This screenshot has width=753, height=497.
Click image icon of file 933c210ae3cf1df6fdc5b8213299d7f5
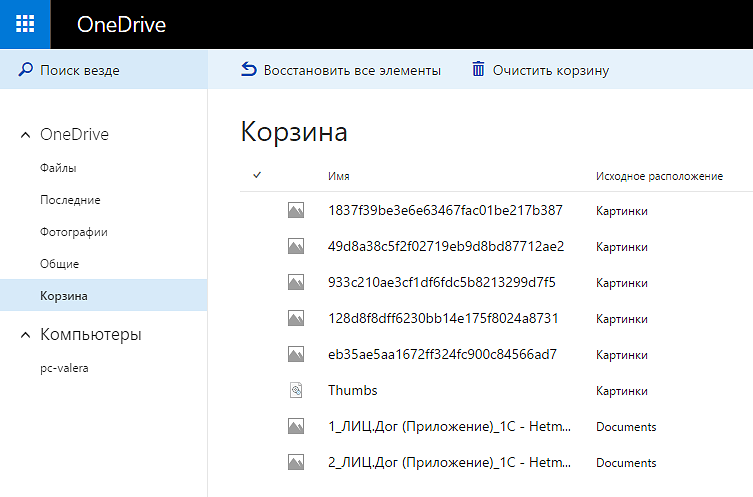(296, 282)
